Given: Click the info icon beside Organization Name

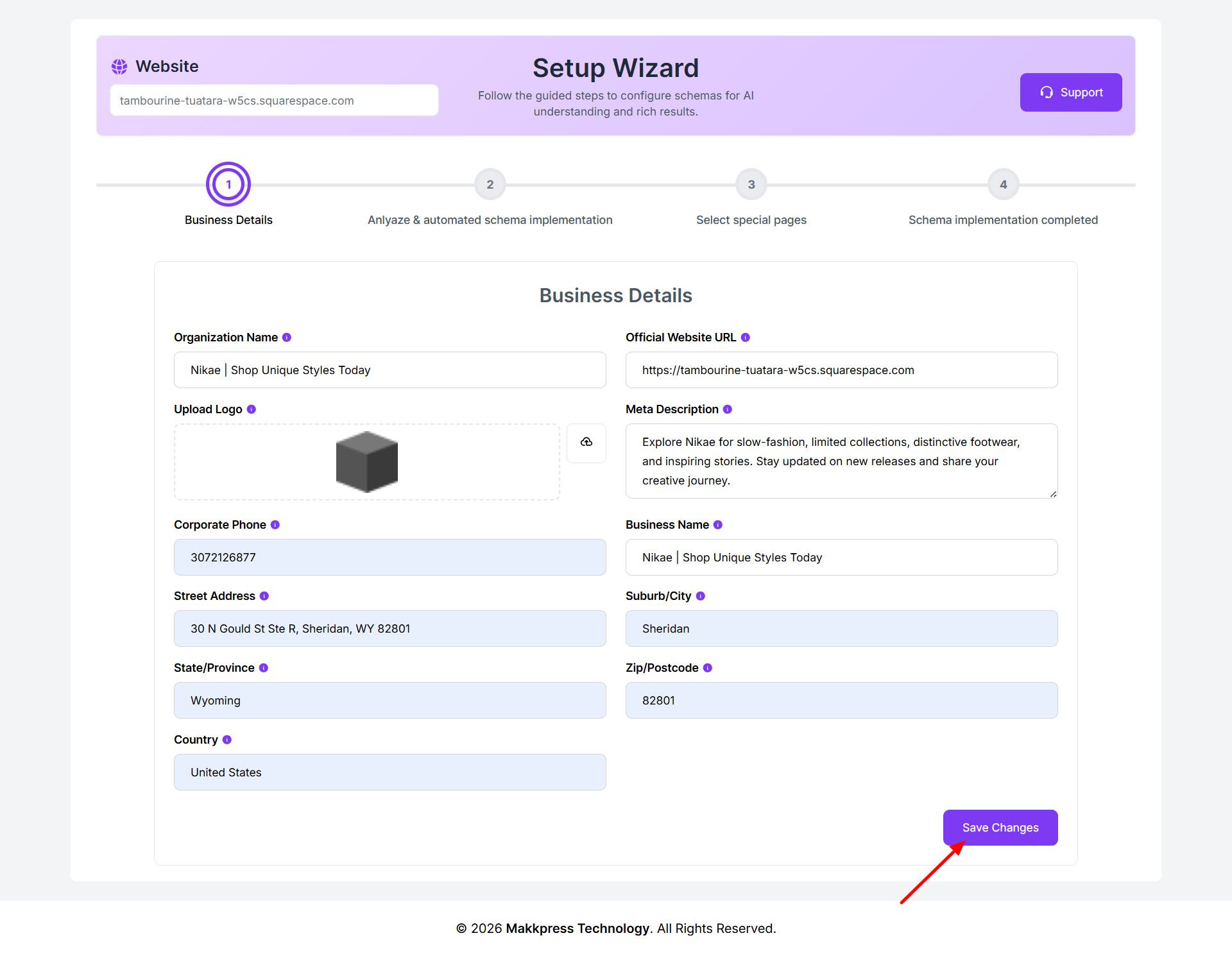Looking at the screenshot, I should tap(287, 337).
